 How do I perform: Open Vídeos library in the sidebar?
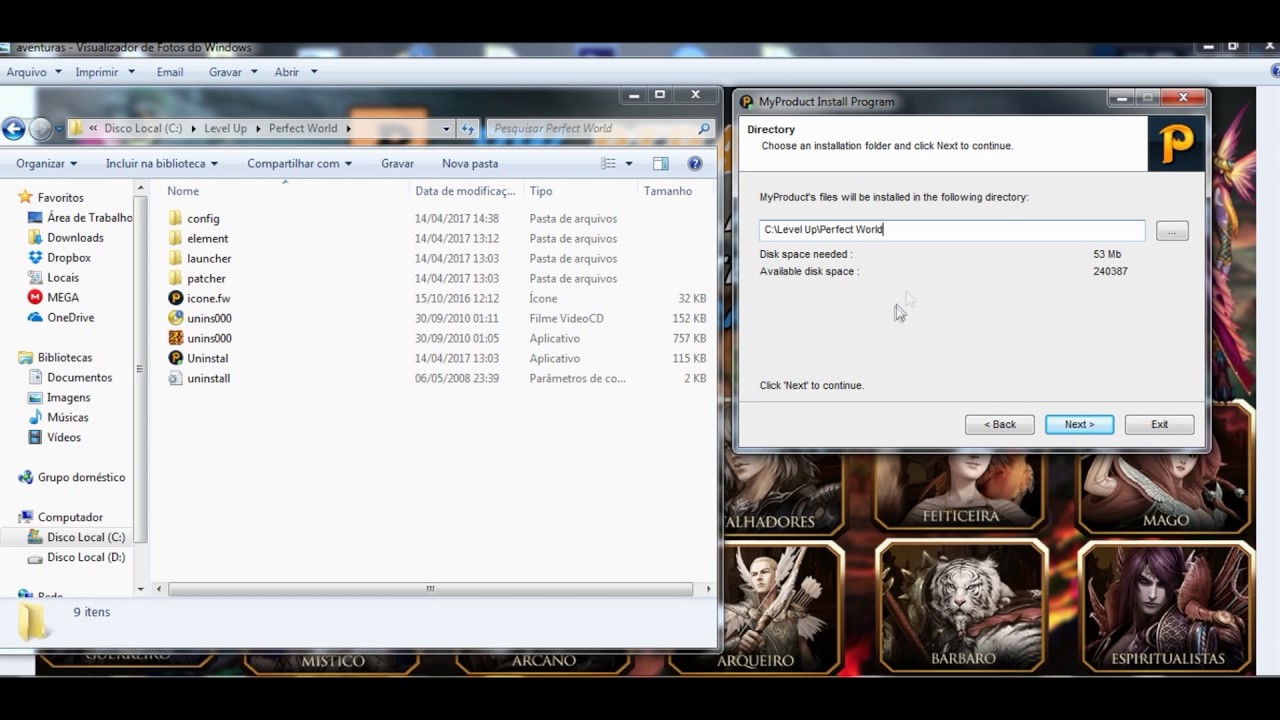coord(54,437)
